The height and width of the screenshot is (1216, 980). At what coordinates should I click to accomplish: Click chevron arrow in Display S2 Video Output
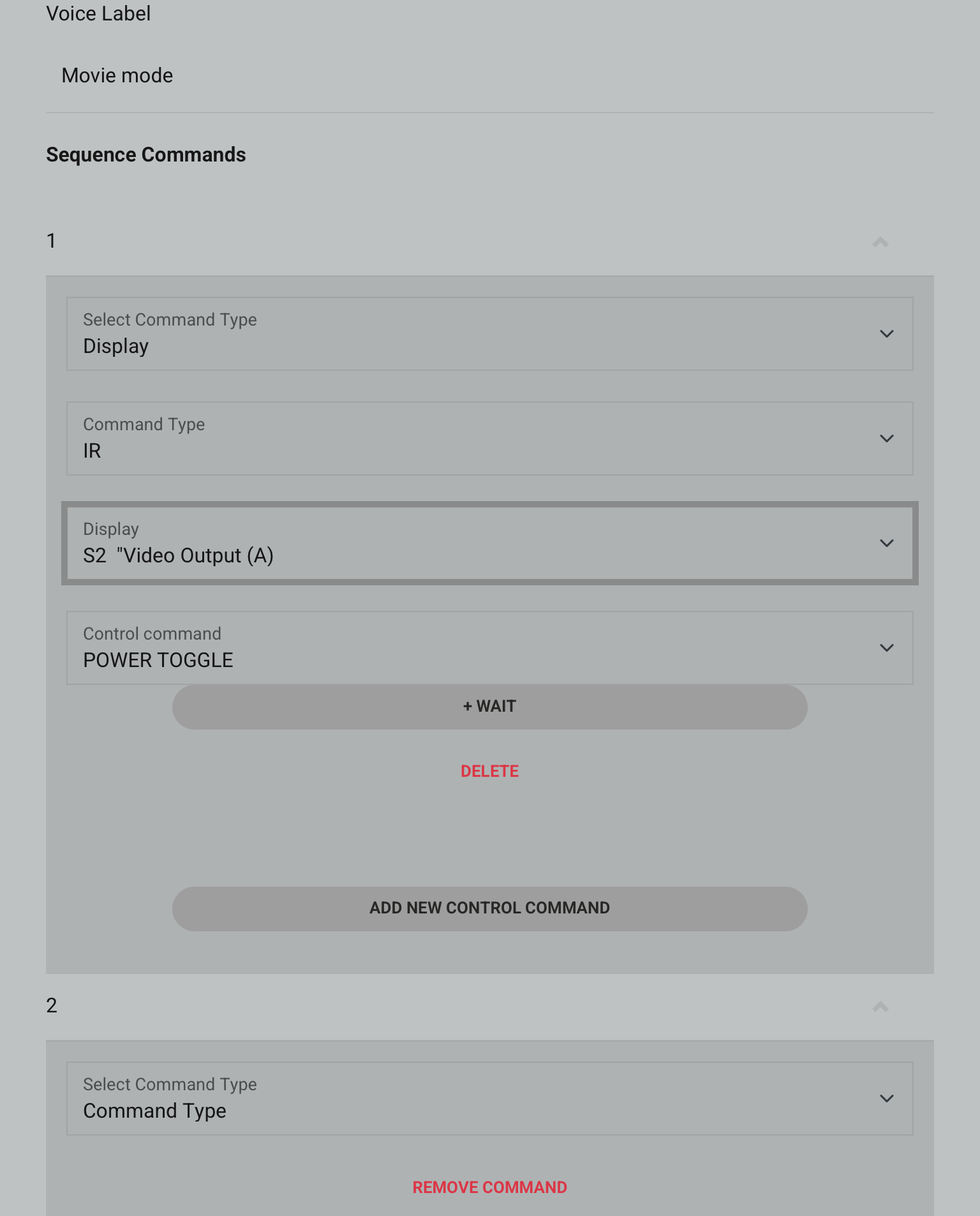click(x=887, y=543)
